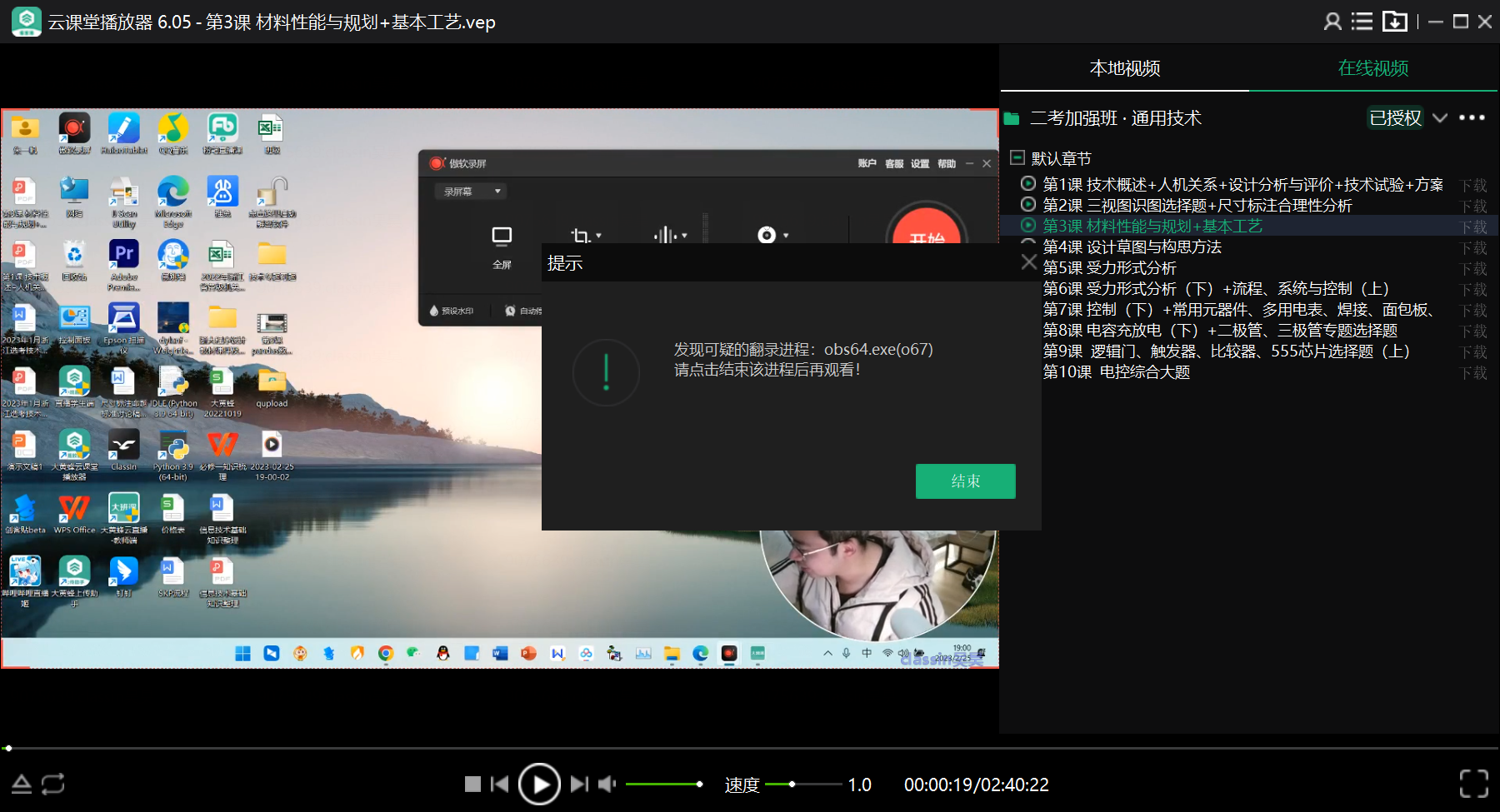The height and width of the screenshot is (812, 1500).
Task: Switch to the 在线视频 tab
Action: [x=1373, y=68]
